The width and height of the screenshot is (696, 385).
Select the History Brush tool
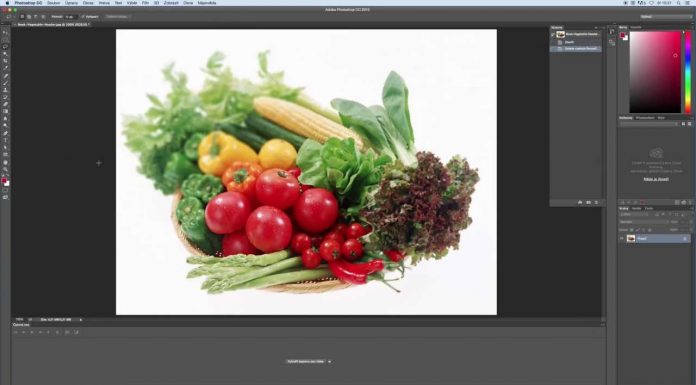(x=5, y=97)
